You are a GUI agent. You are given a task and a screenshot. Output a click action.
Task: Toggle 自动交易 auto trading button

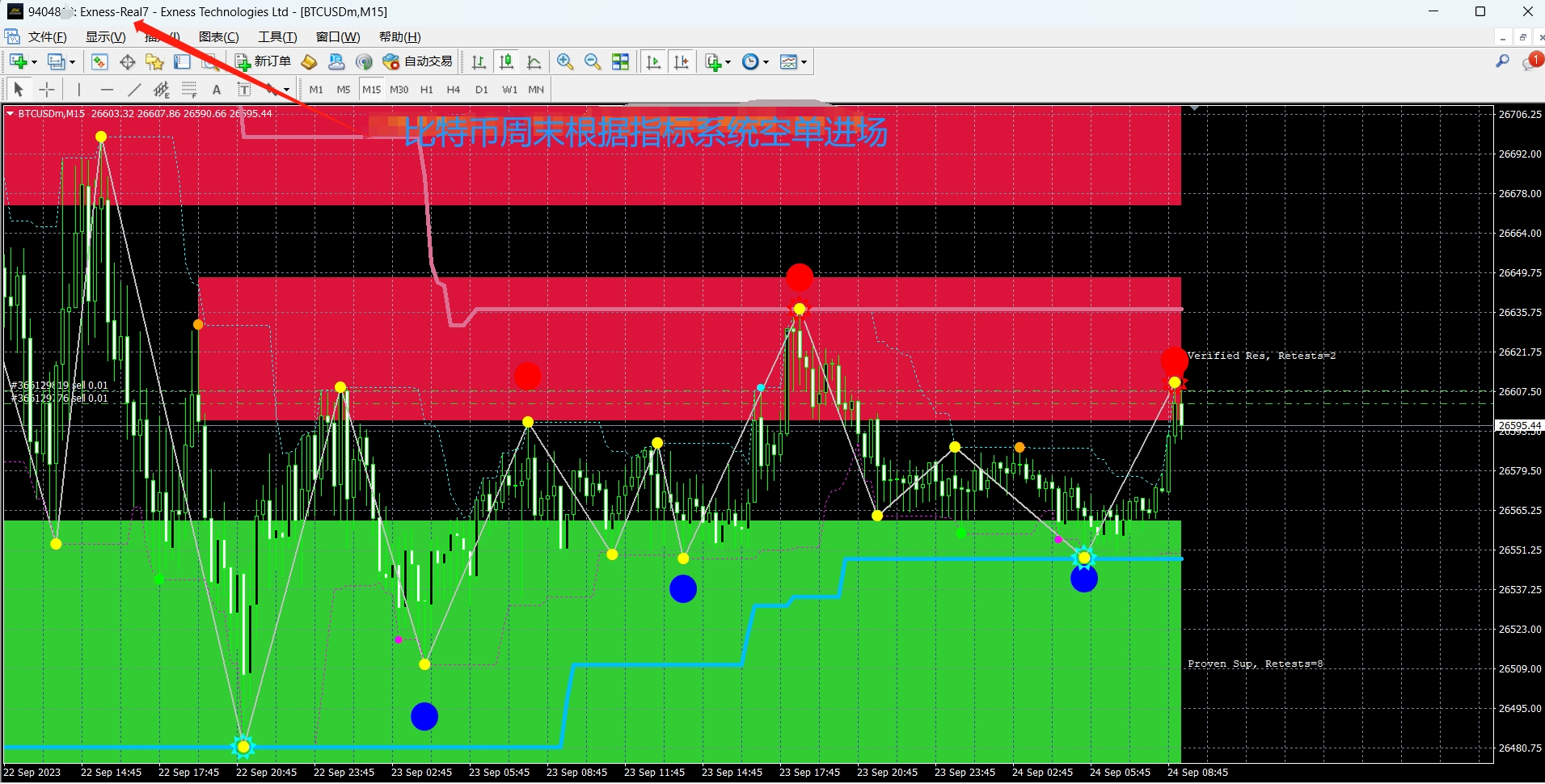pos(417,62)
